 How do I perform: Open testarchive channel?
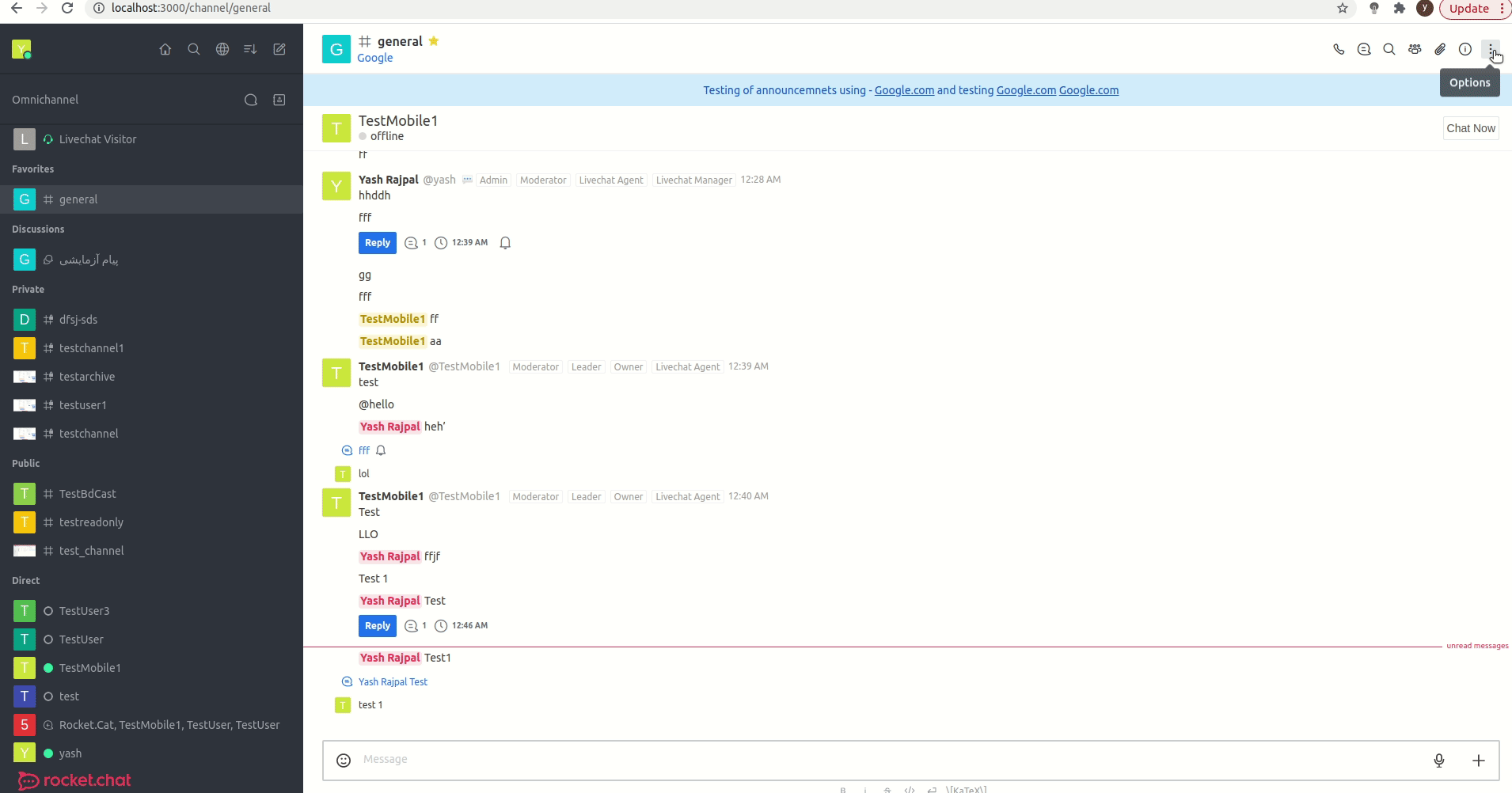click(x=151, y=377)
